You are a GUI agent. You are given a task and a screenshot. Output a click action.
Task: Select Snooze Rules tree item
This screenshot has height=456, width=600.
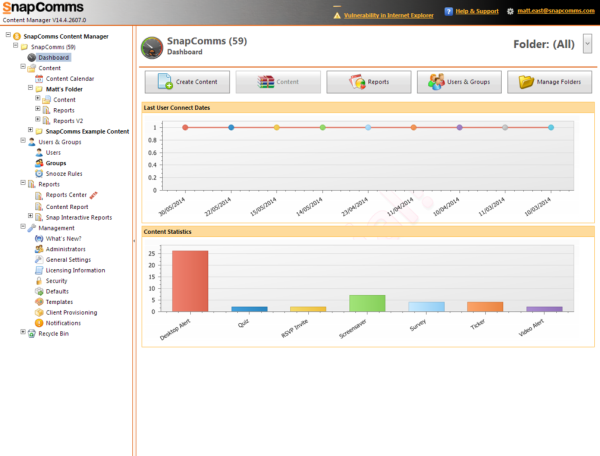tap(64, 174)
